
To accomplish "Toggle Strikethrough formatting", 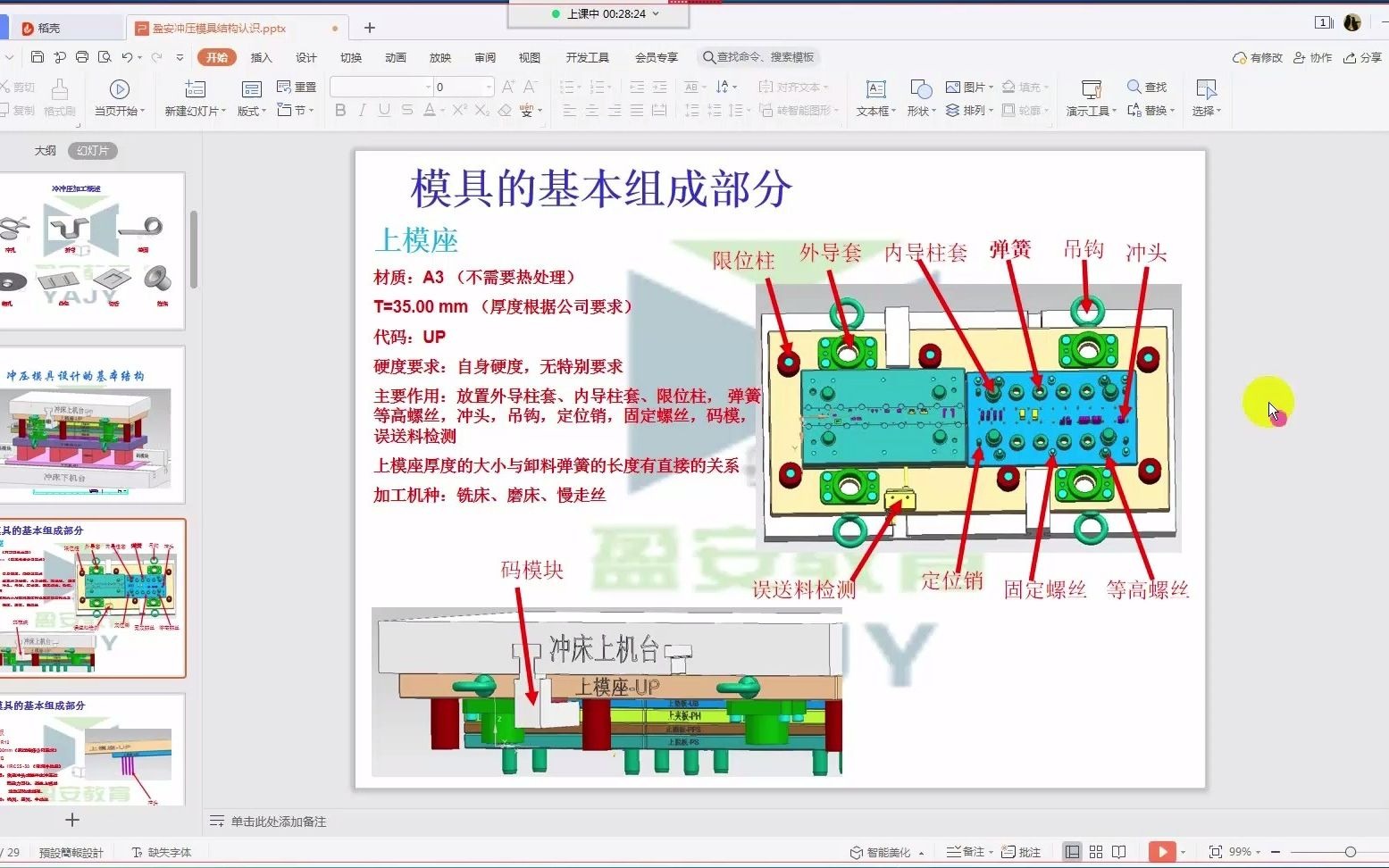I will coord(407,110).
